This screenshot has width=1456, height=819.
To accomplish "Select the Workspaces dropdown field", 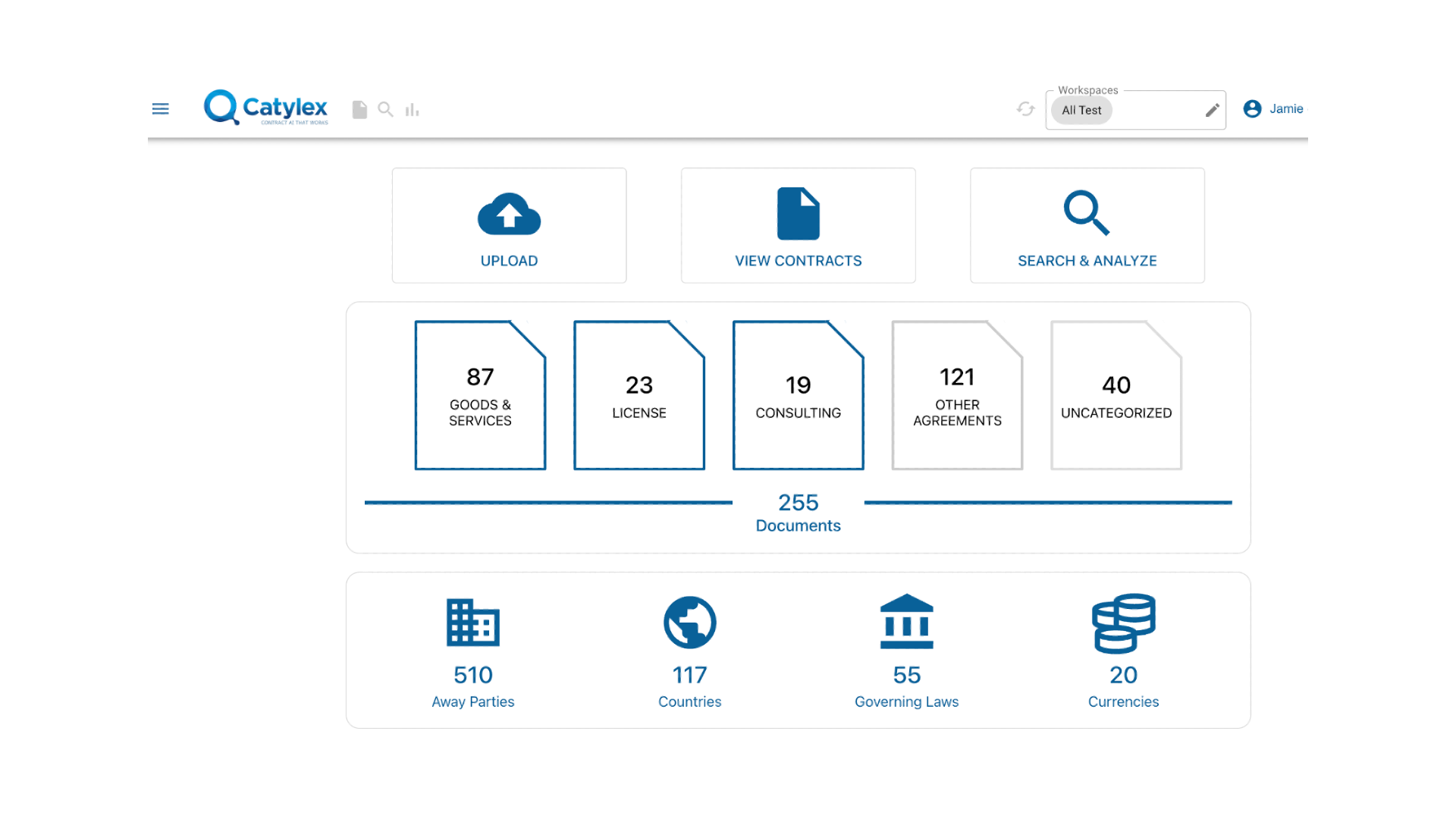I will click(x=1137, y=109).
